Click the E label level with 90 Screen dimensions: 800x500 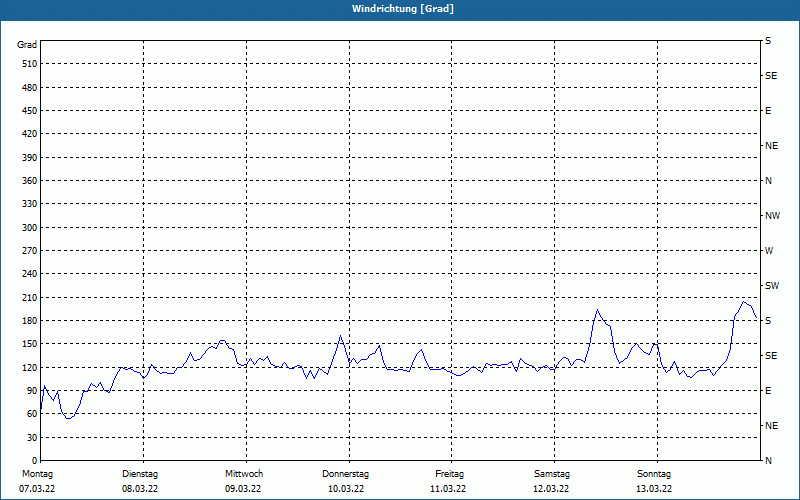click(x=768, y=391)
